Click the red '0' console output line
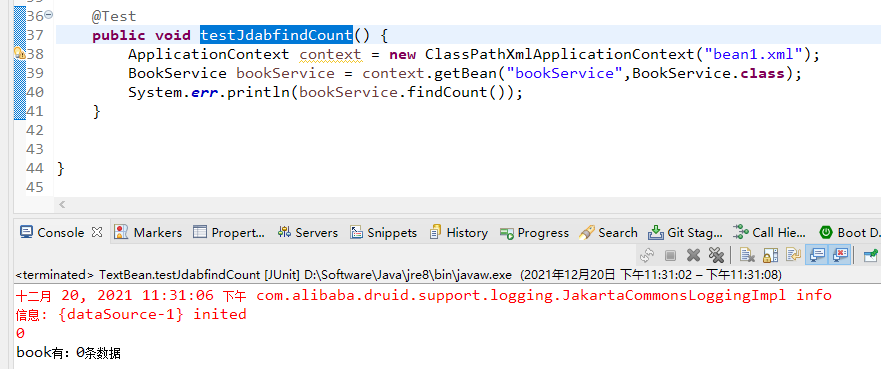 (21, 334)
